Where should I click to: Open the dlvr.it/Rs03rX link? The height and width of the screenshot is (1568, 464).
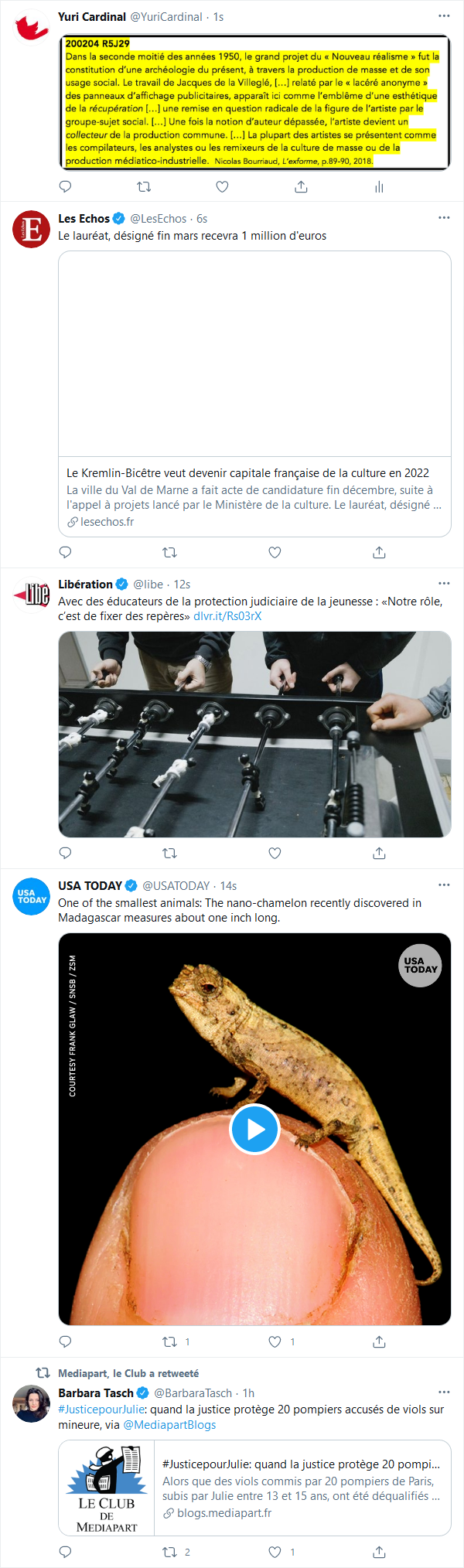227,616
